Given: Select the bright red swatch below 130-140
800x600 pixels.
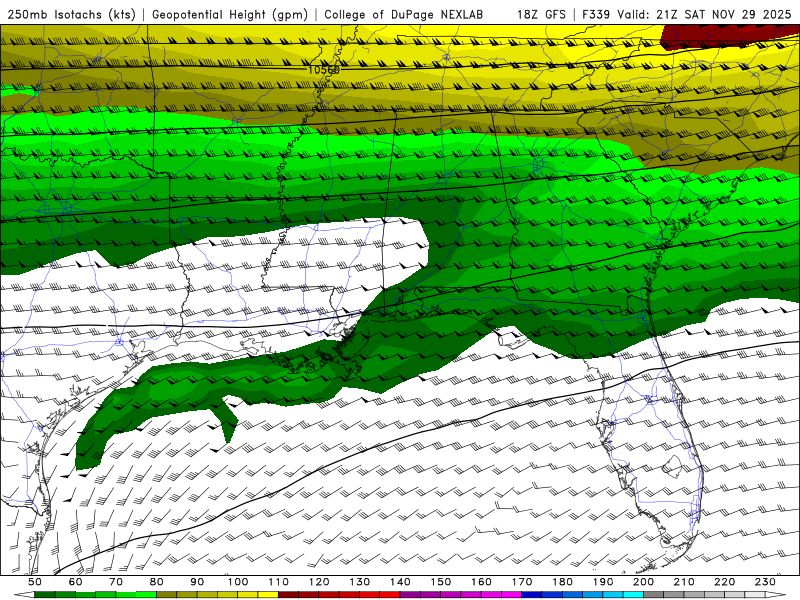Looking at the screenshot, I should 390,595.
